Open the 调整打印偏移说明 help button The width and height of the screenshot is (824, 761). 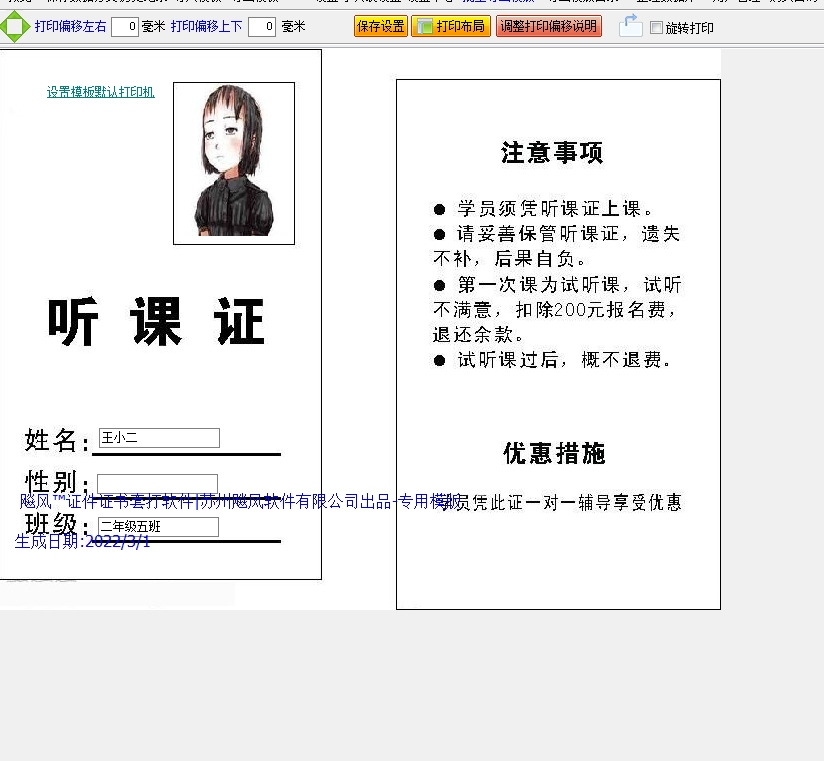[x=548, y=27]
